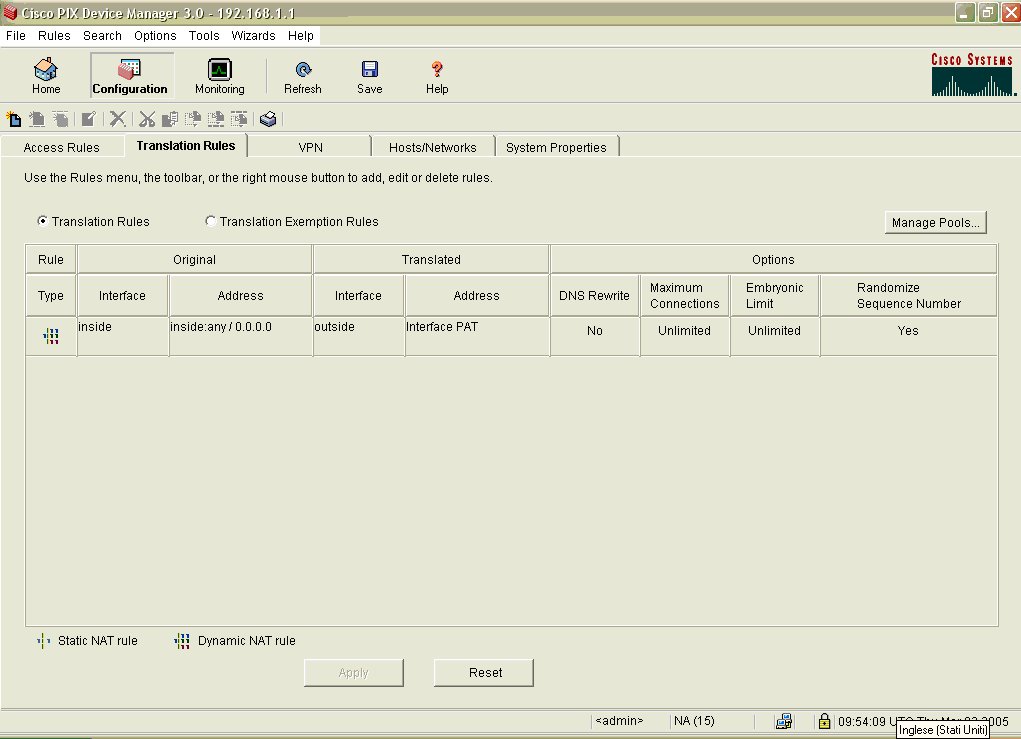Image resolution: width=1021 pixels, height=739 pixels.
Task: Open the Options menu
Action: [x=155, y=36]
